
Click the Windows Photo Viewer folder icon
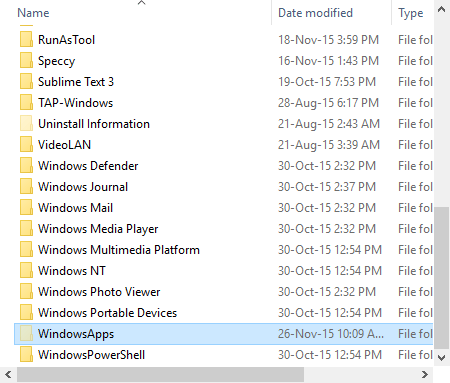(x=26, y=292)
